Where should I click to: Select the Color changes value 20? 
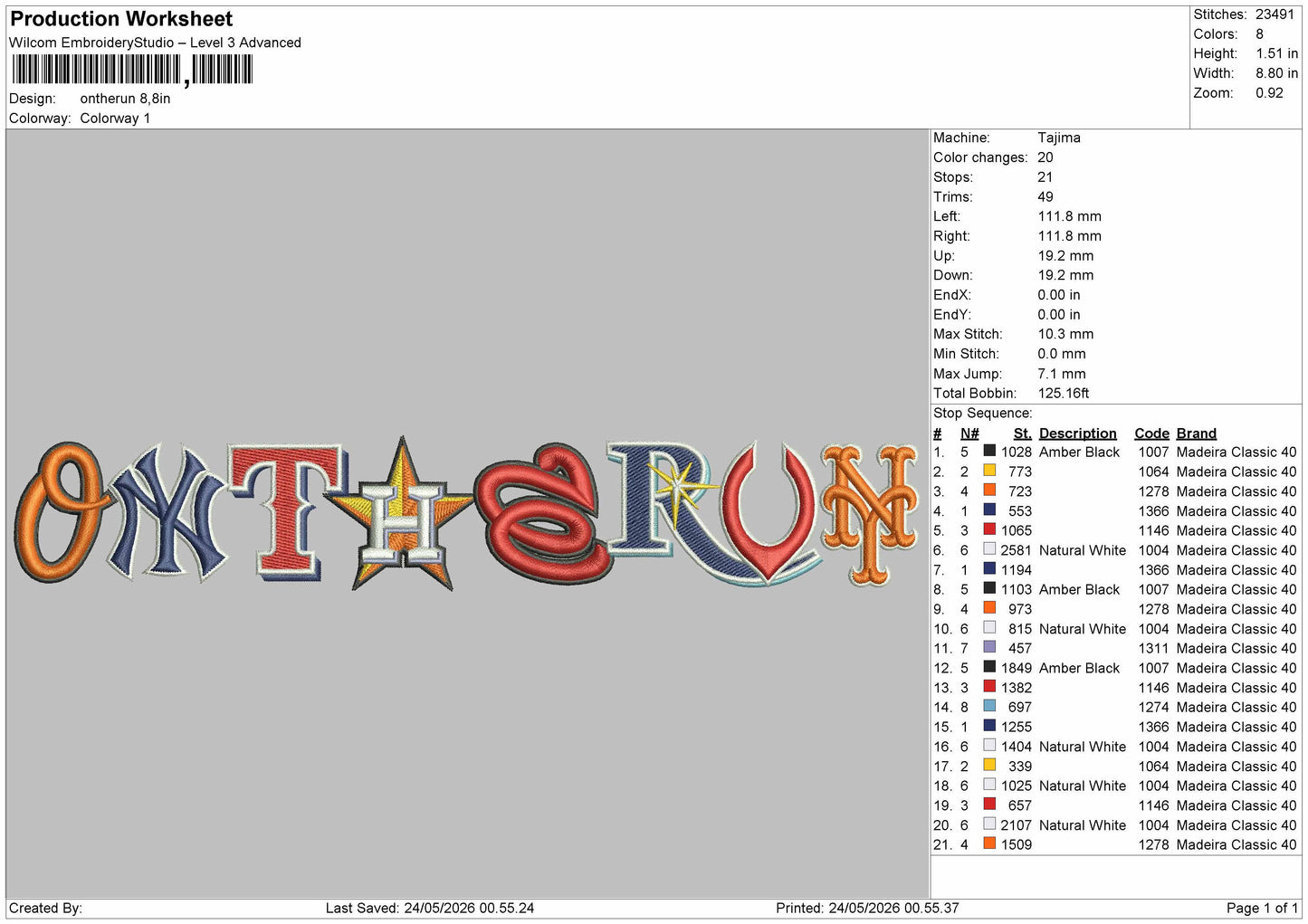click(x=1045, y=157)
